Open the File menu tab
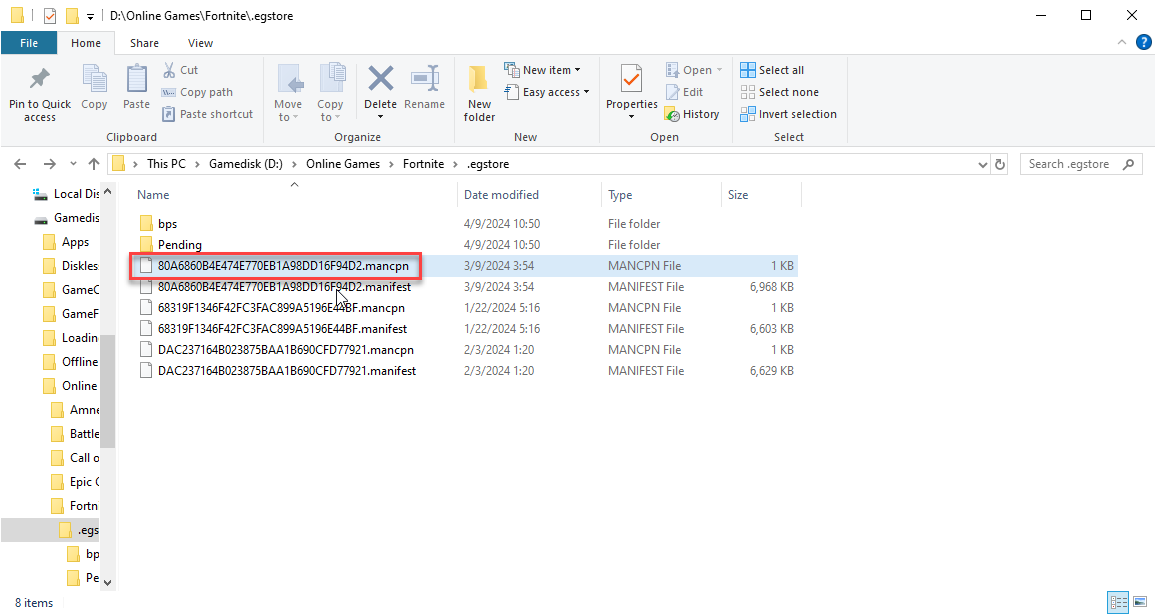The height and width of the screenshot is (615, 1156). (x=29, y=43)
